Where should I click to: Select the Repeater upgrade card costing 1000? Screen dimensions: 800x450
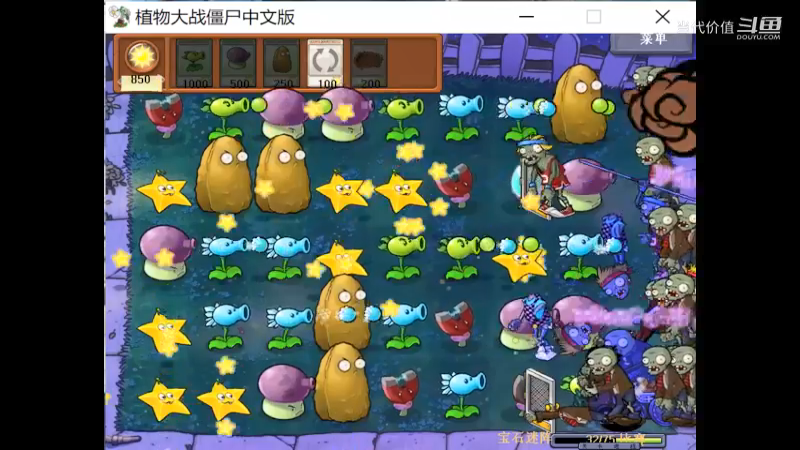pyautogui.click(x=194, y=63)
